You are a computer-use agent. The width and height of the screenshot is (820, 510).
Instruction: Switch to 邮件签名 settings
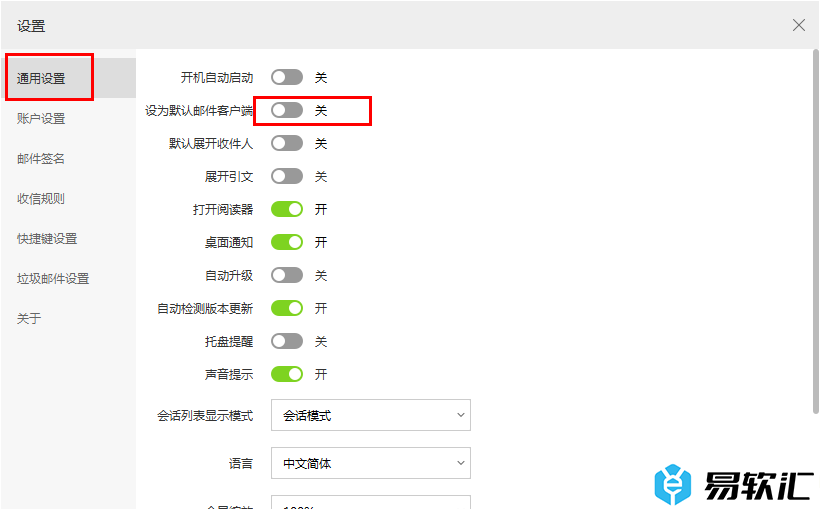(x=41, y=158)
